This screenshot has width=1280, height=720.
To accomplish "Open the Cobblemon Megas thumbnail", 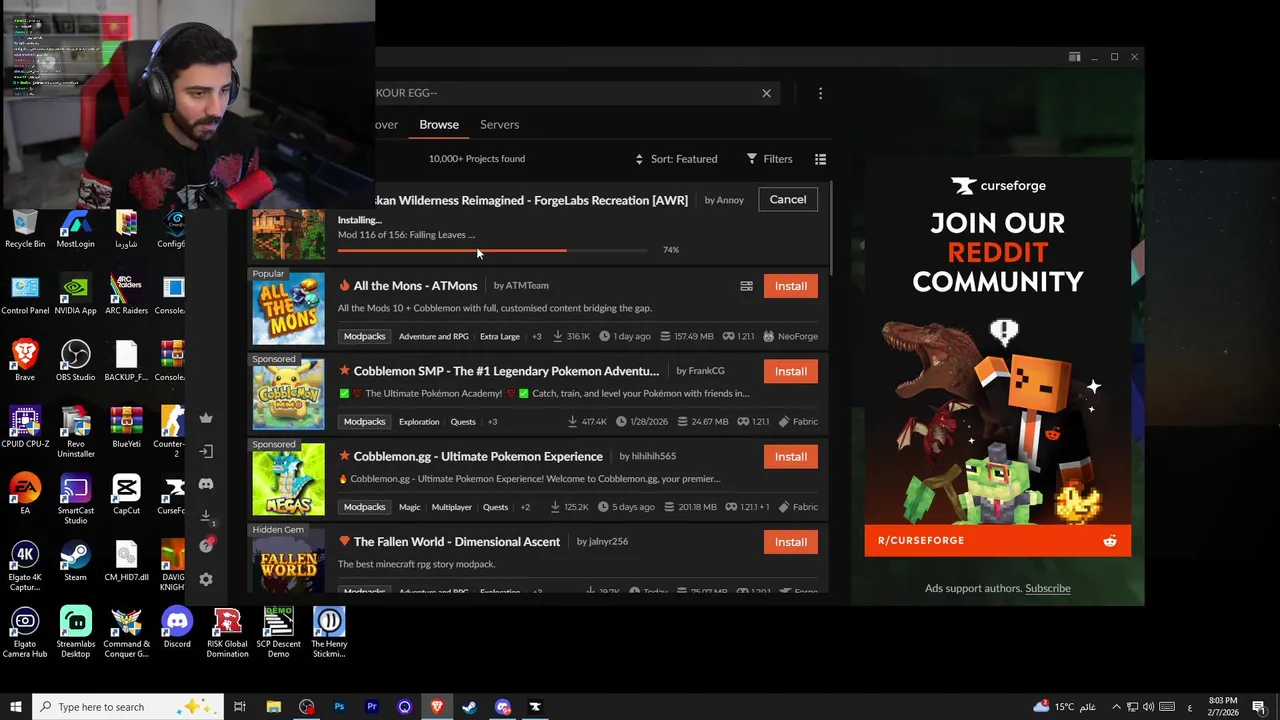I will coord(288,479).
